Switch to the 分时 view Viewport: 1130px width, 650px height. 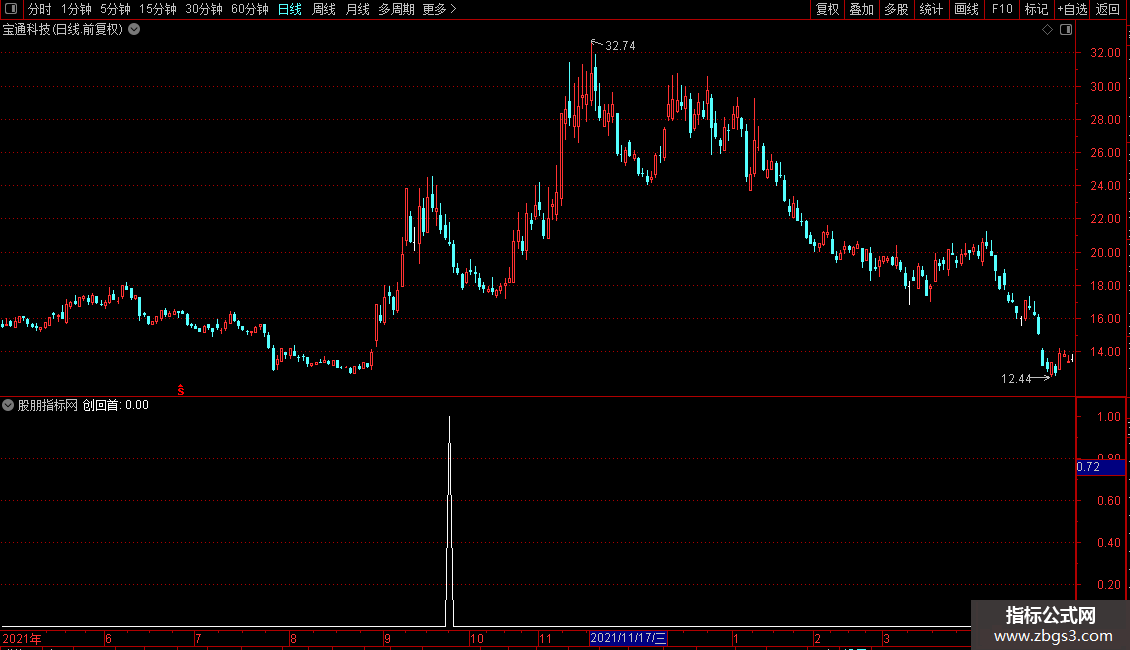tap(40, 9)
